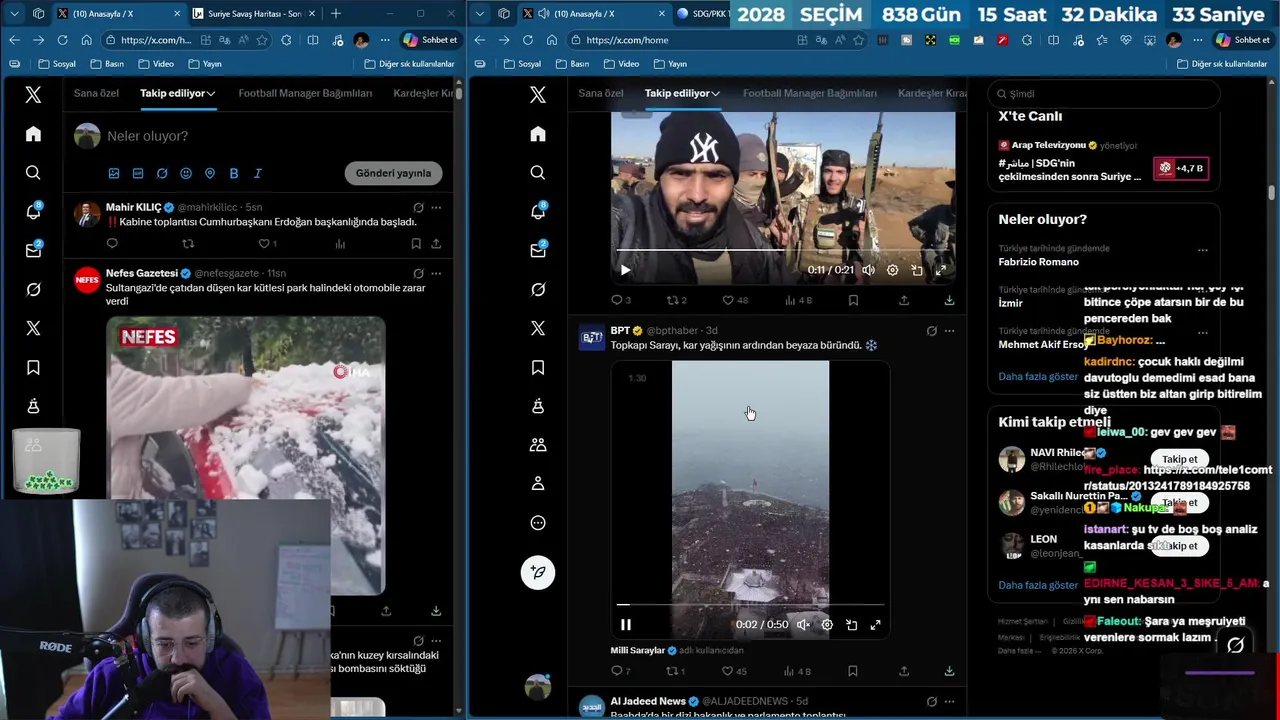Open tab search chevron in right browser
Screen dimensions: 1280x720
[x=479, y=13]
